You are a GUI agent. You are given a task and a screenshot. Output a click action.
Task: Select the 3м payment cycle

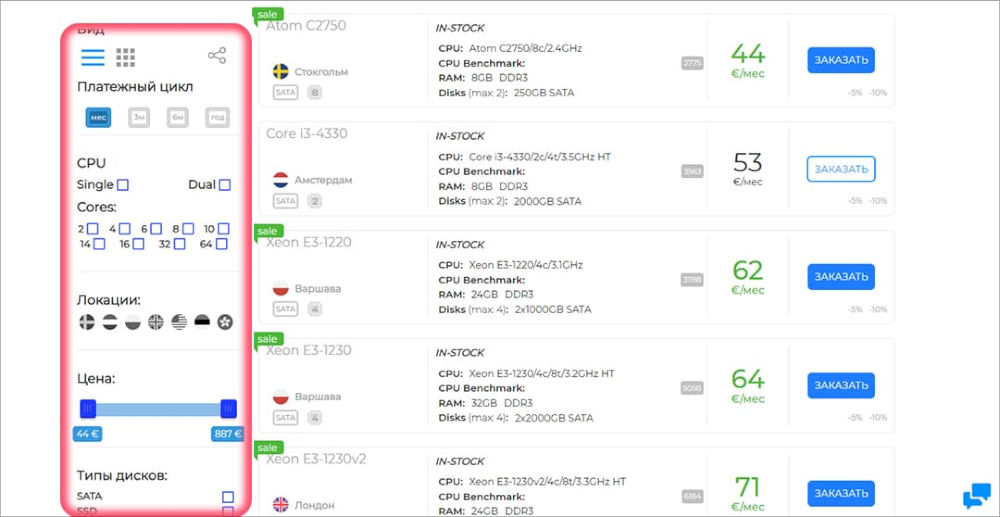pos(139,117)
